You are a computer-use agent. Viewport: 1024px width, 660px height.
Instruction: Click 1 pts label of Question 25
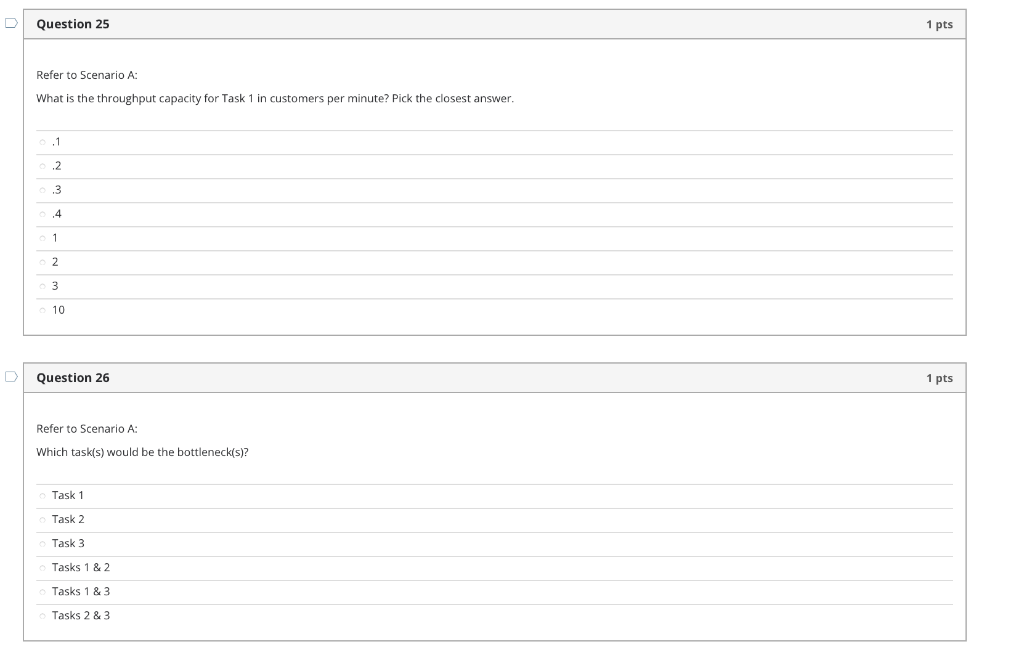[939, 25]
